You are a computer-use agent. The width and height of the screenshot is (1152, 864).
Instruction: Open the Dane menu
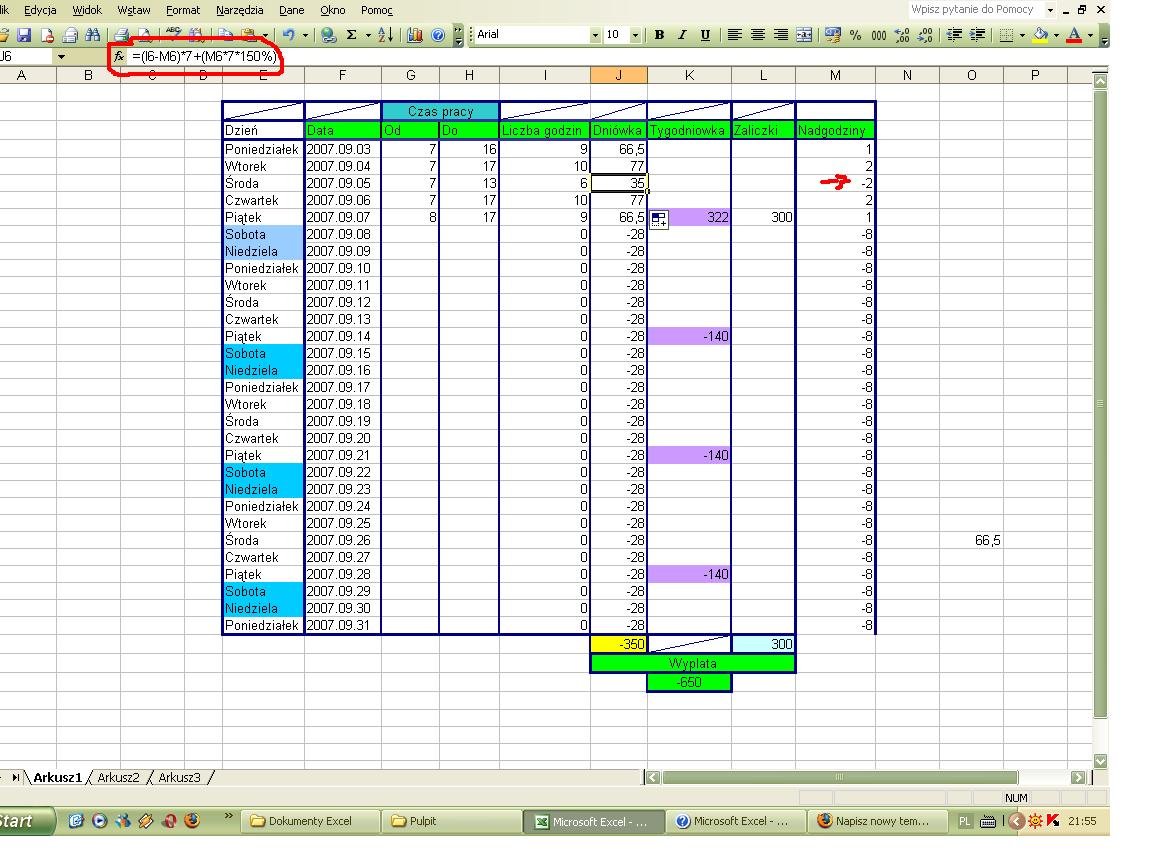[x=292, y=10]
